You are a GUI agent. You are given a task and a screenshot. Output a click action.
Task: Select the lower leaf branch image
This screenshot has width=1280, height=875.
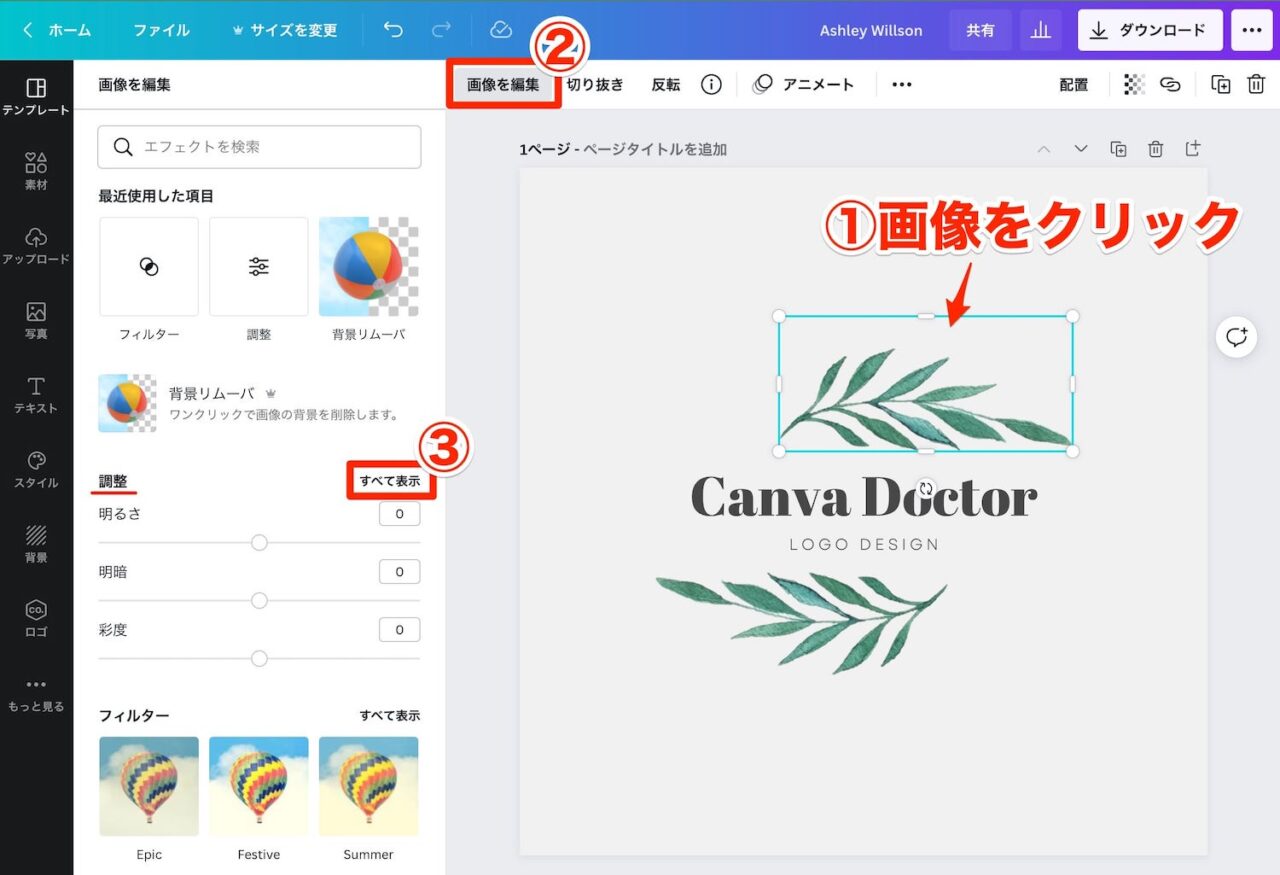(801, 622)
